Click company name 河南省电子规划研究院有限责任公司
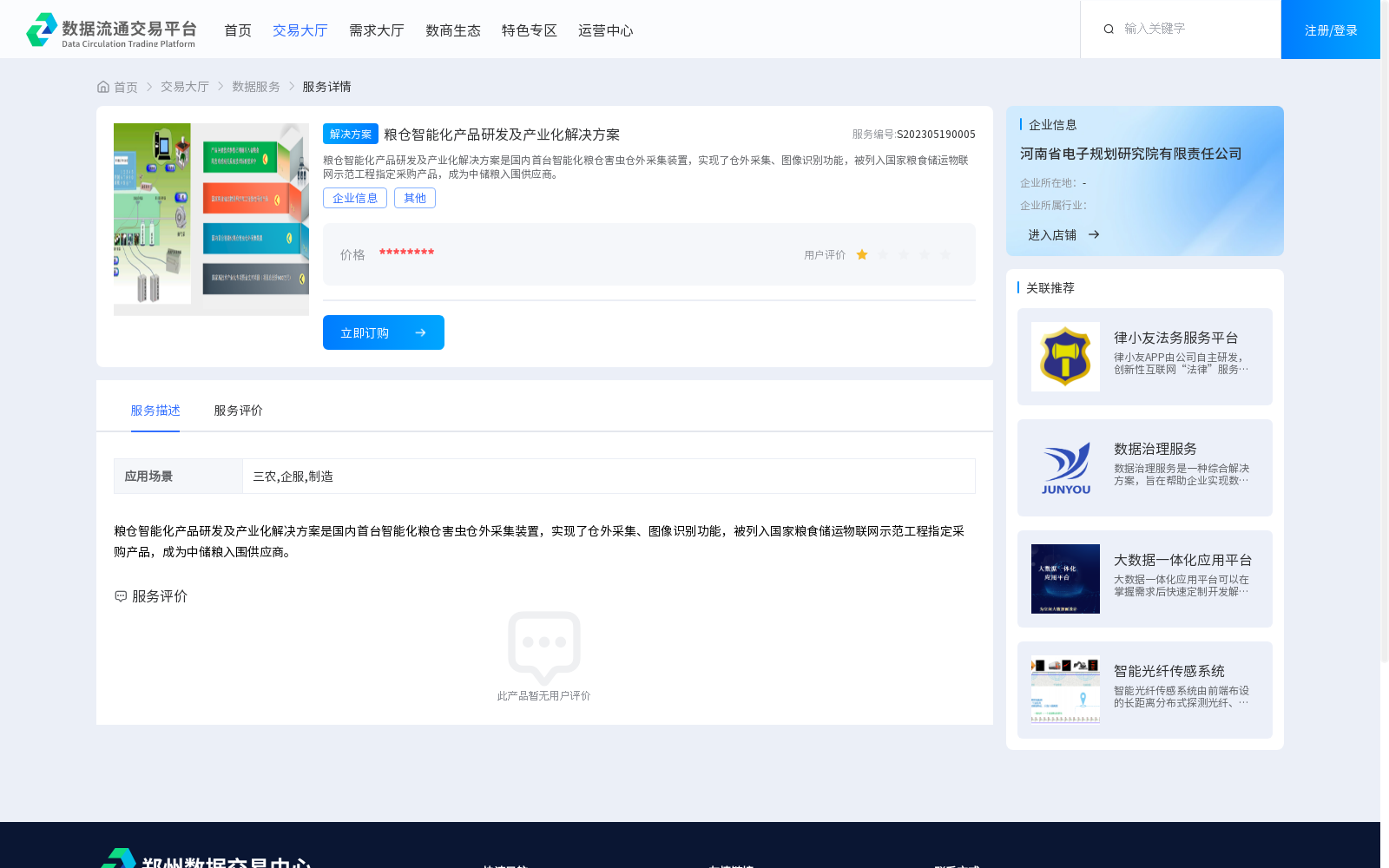Image resolution: width=1389 pixels, height=868 pixels. pyautogui.click(x=1131, y=154)
